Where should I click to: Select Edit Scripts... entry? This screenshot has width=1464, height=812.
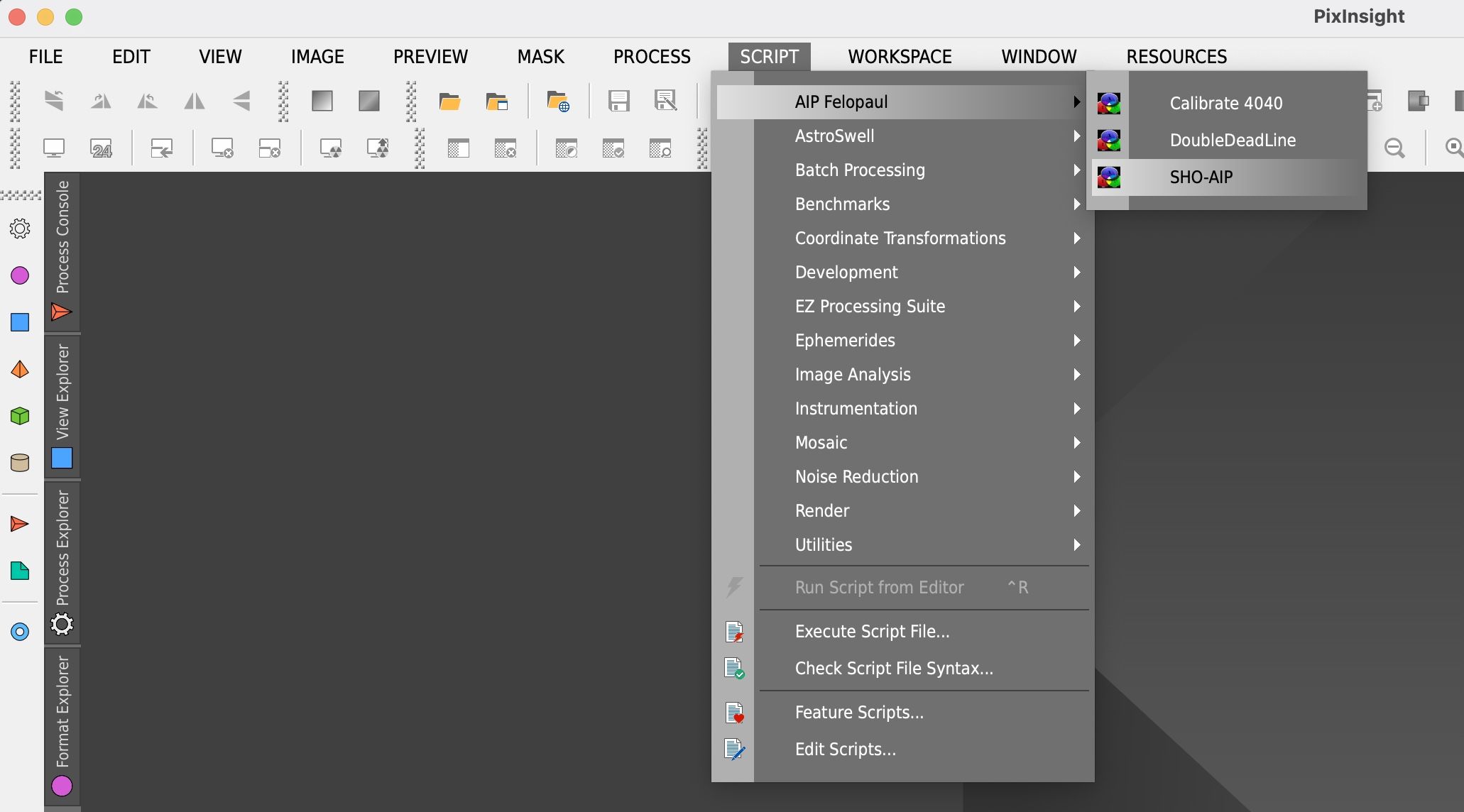click(902, 749)
